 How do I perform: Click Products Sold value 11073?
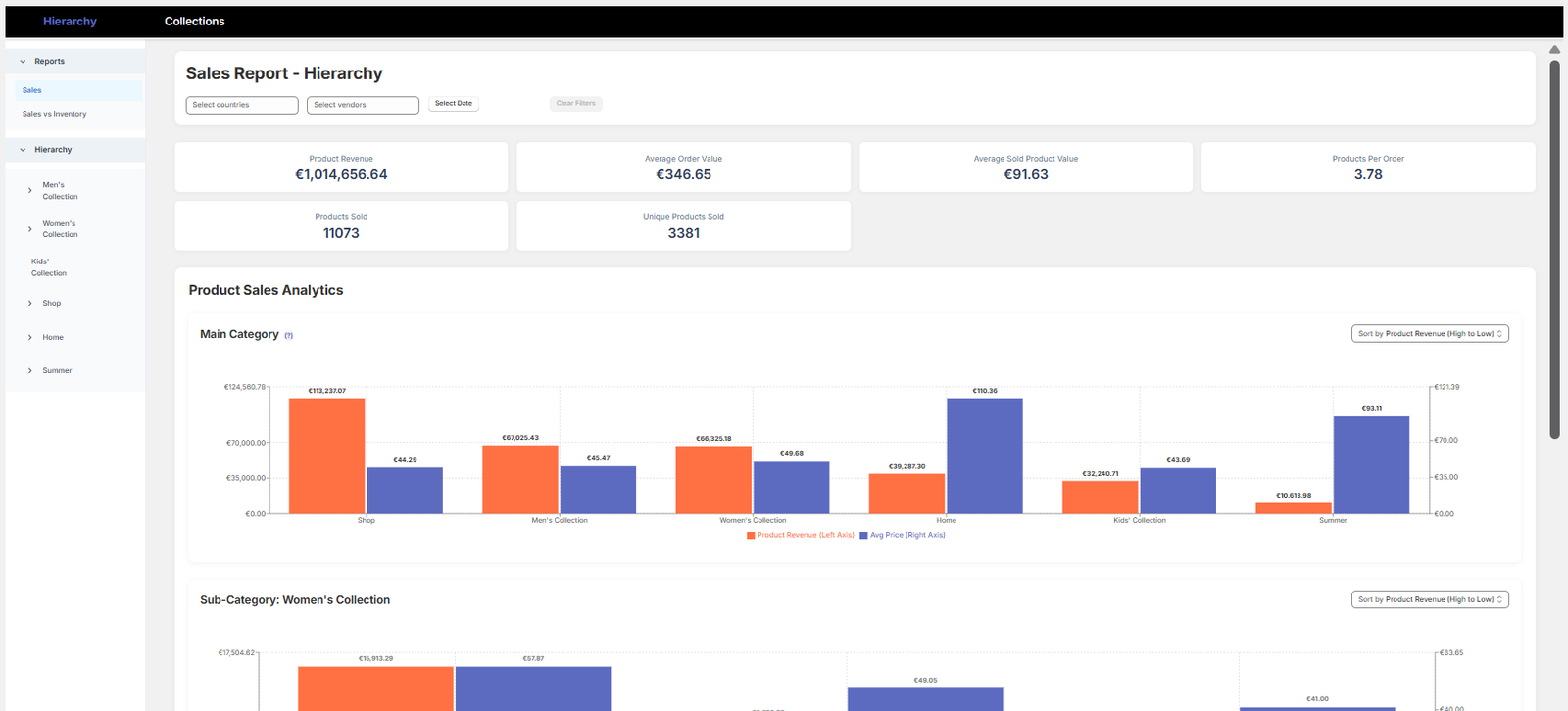coord(341,233)
